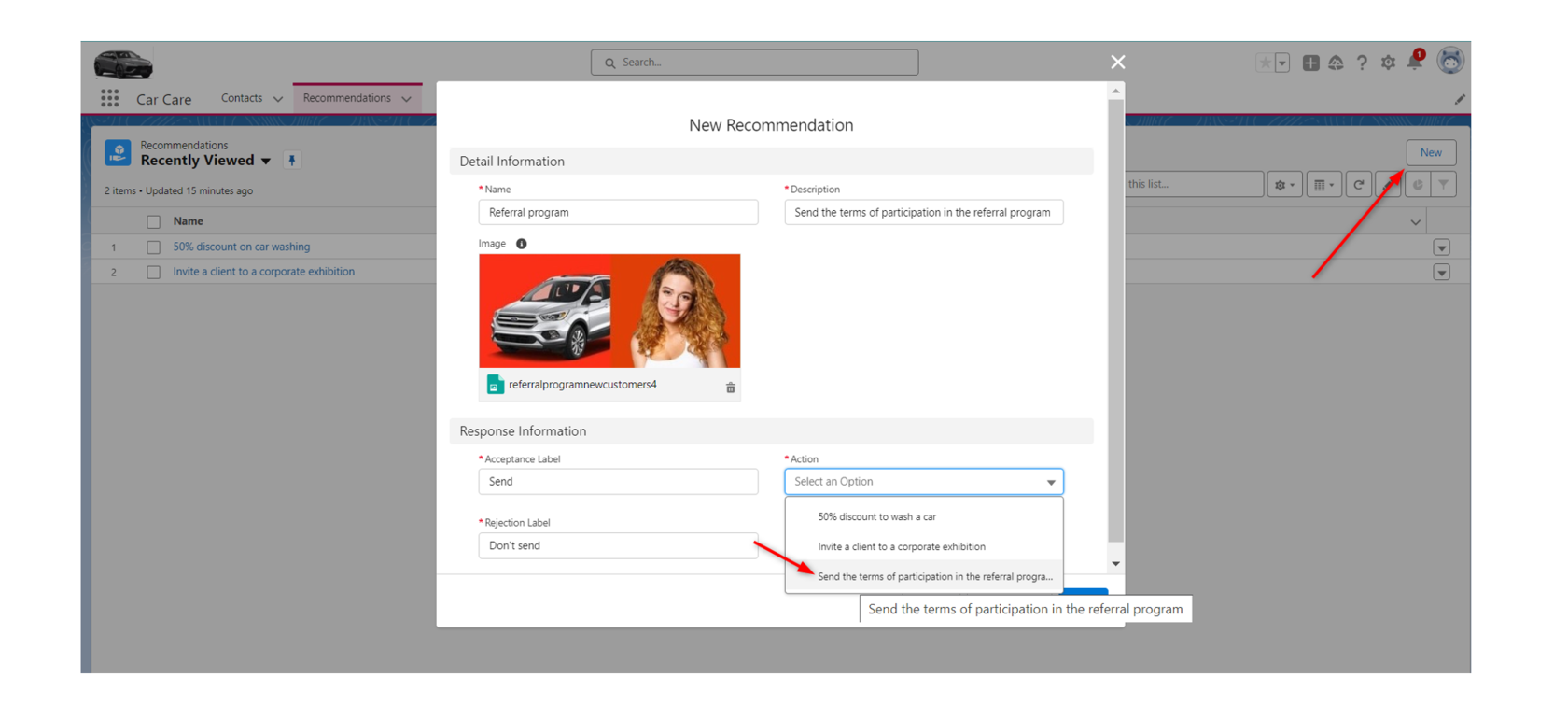The image size is (1568, 719).
Task: Open the display-as table icon menu
Action: 1323,185
